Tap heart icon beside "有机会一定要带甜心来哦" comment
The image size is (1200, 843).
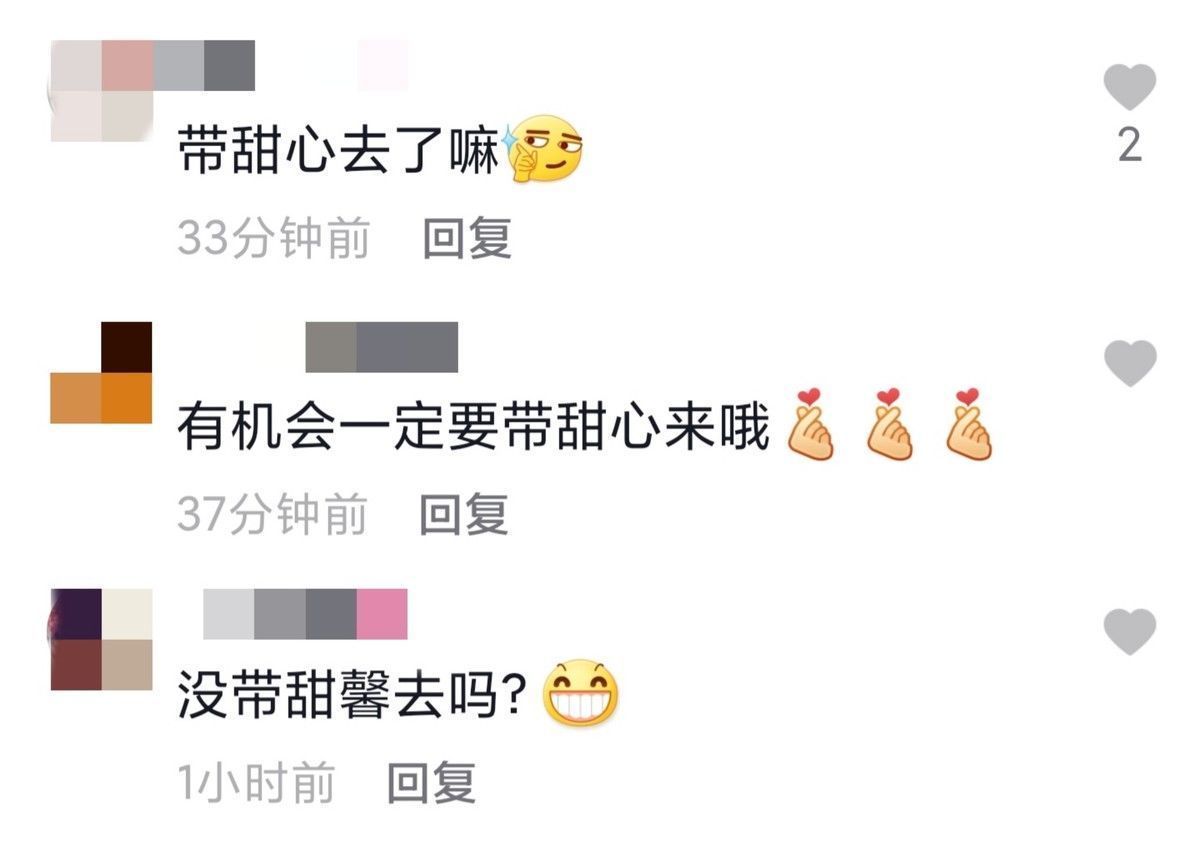pyautogui.click(x=1130, y=363)
